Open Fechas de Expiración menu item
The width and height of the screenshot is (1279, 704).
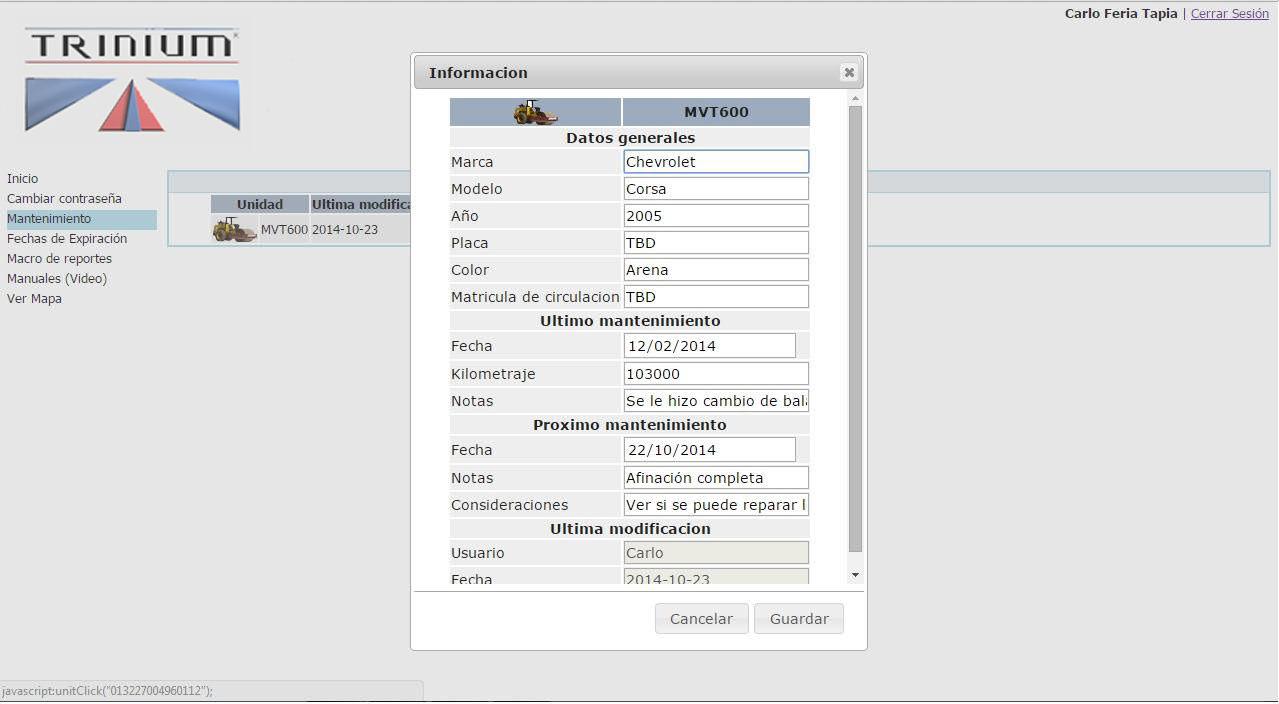pyautogui.click(x=67, y=239)
